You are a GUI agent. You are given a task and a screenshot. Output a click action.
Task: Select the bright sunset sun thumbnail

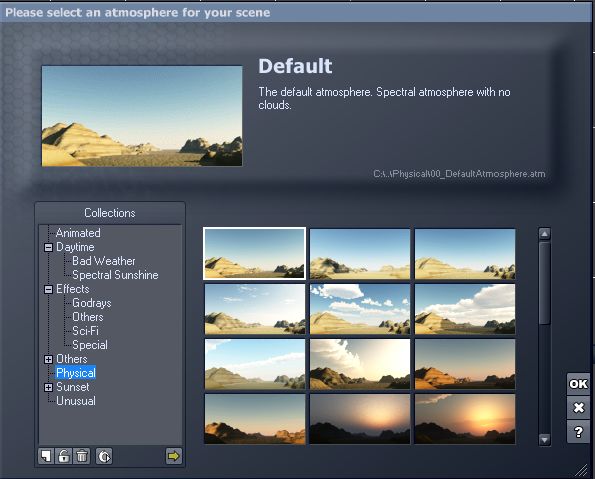click(465, 419)
